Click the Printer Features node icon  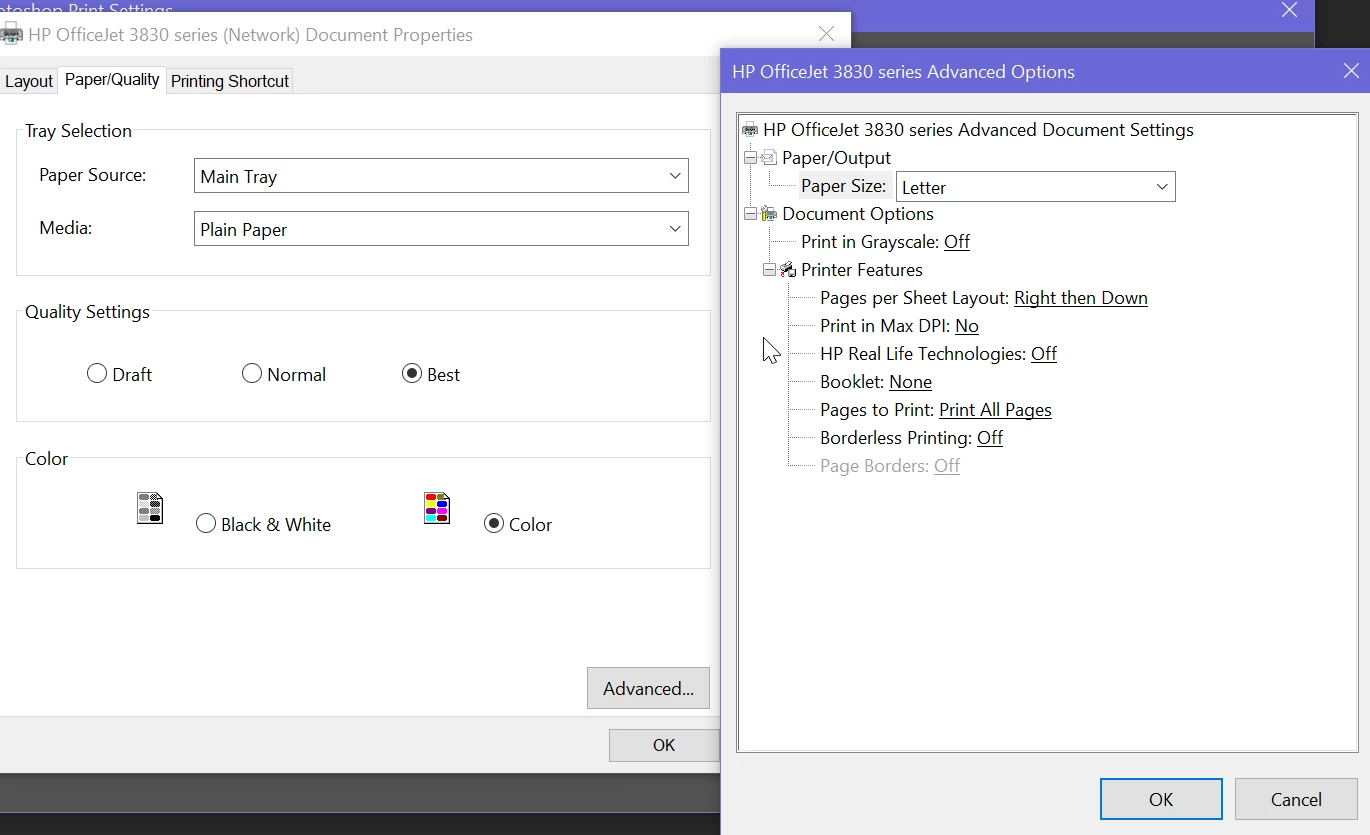[788, 270]
